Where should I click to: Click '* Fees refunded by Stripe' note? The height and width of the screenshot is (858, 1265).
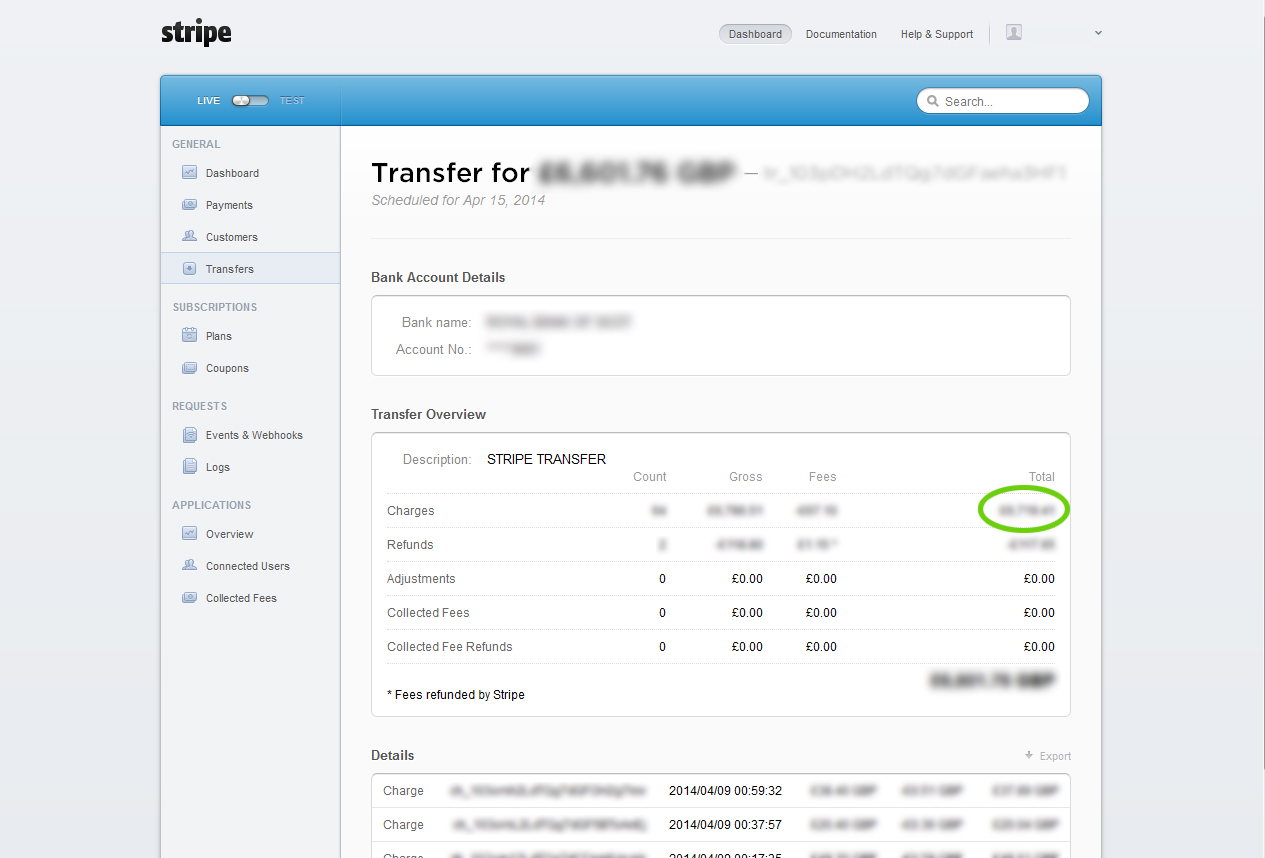coord(456,695)
